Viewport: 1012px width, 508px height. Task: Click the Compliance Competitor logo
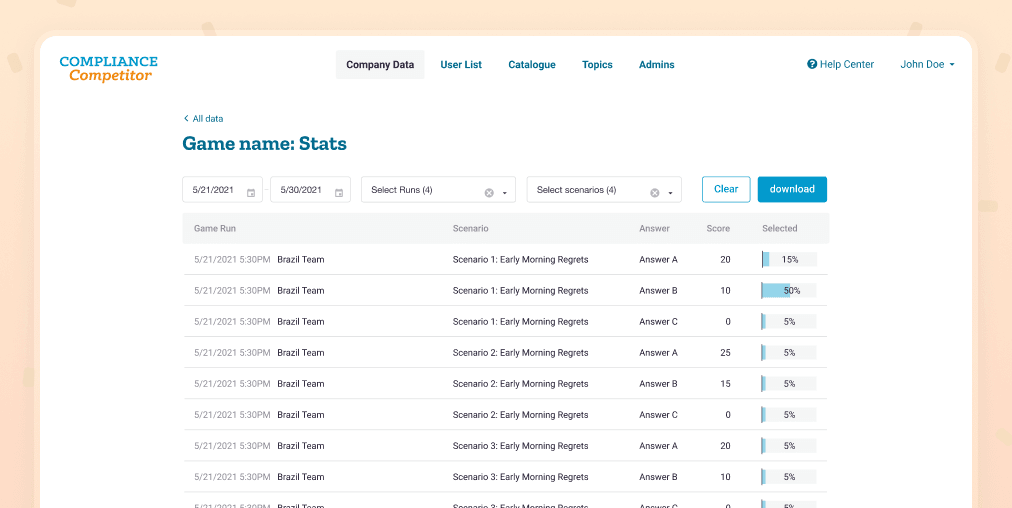108,68
